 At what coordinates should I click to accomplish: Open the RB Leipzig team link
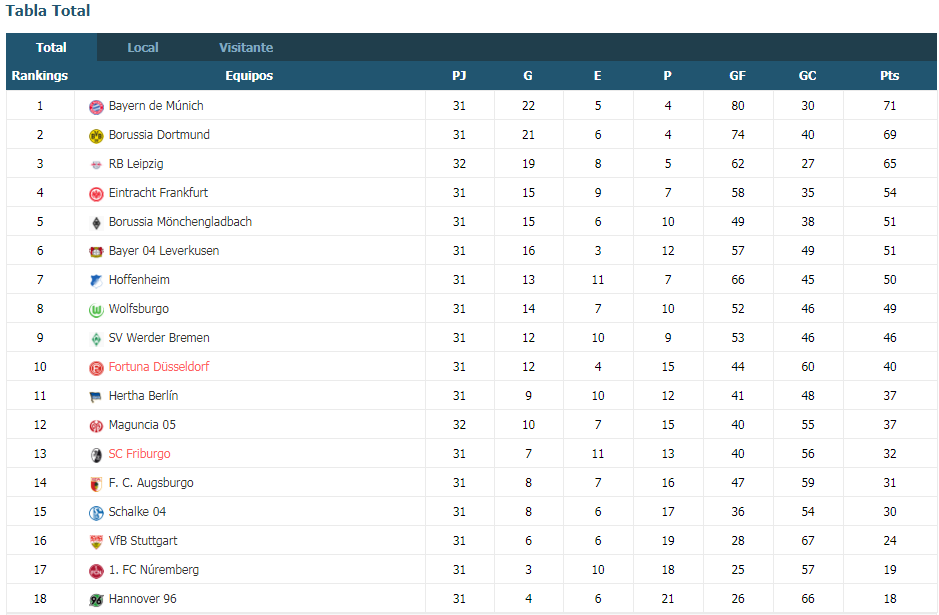pos(136,163)
